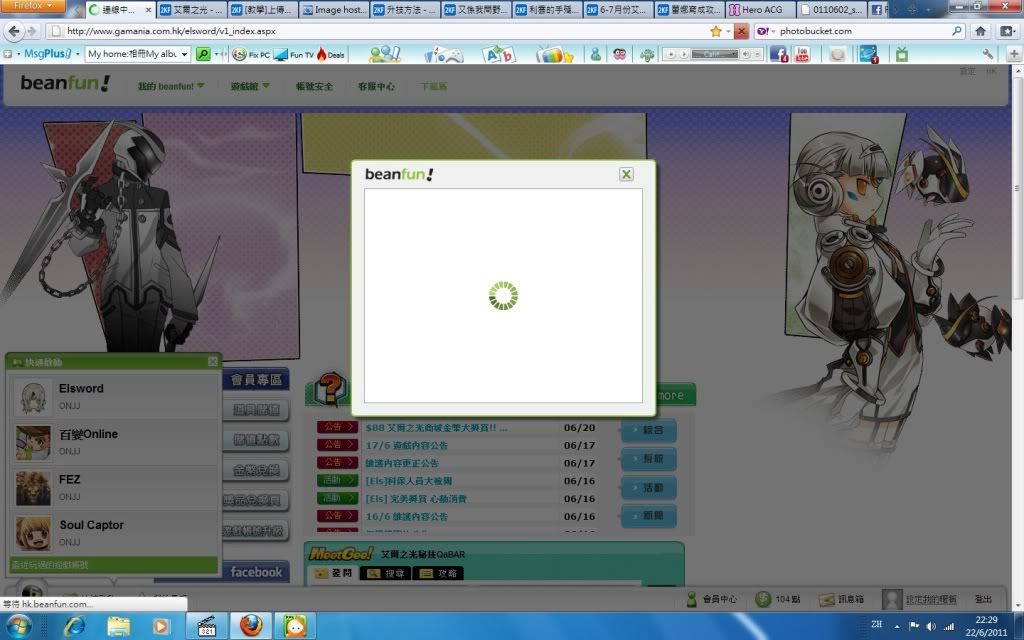
Task: Click the bookmark star in address bar
Action: [x=716, y=31]
